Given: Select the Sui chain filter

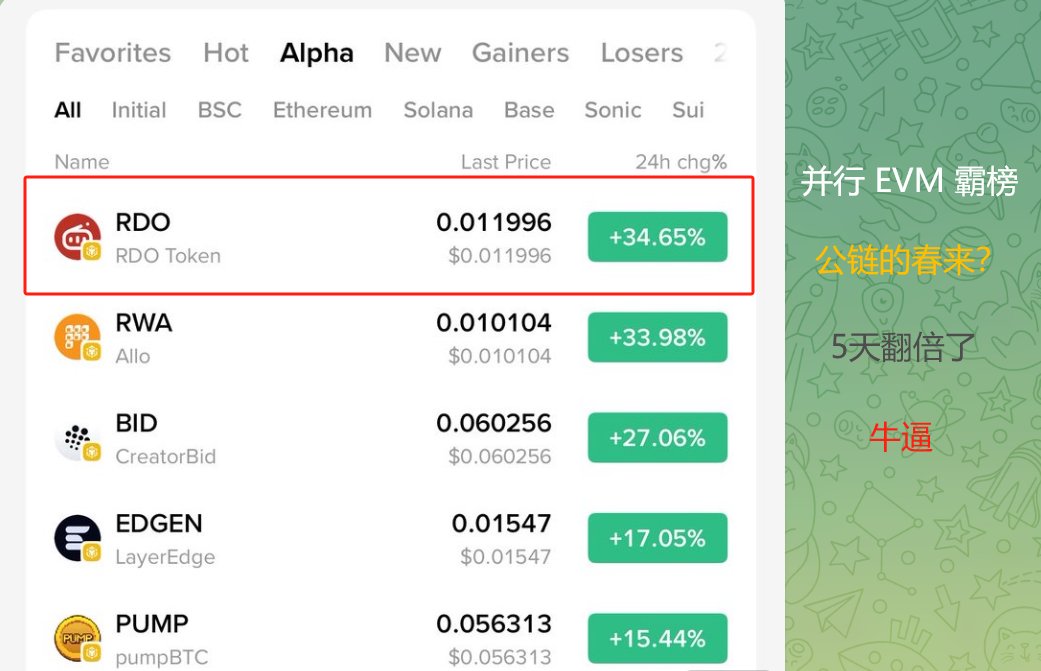Looking at the screenshot, I should [x=688, y=110].
